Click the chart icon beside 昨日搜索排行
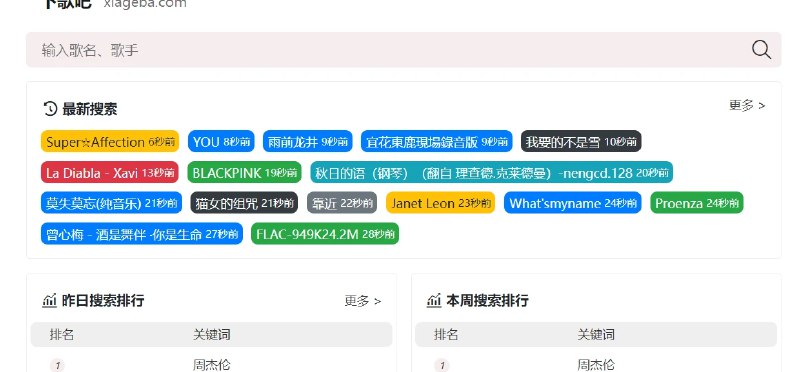Screen dimensions: 800x372 click(49, 301)
